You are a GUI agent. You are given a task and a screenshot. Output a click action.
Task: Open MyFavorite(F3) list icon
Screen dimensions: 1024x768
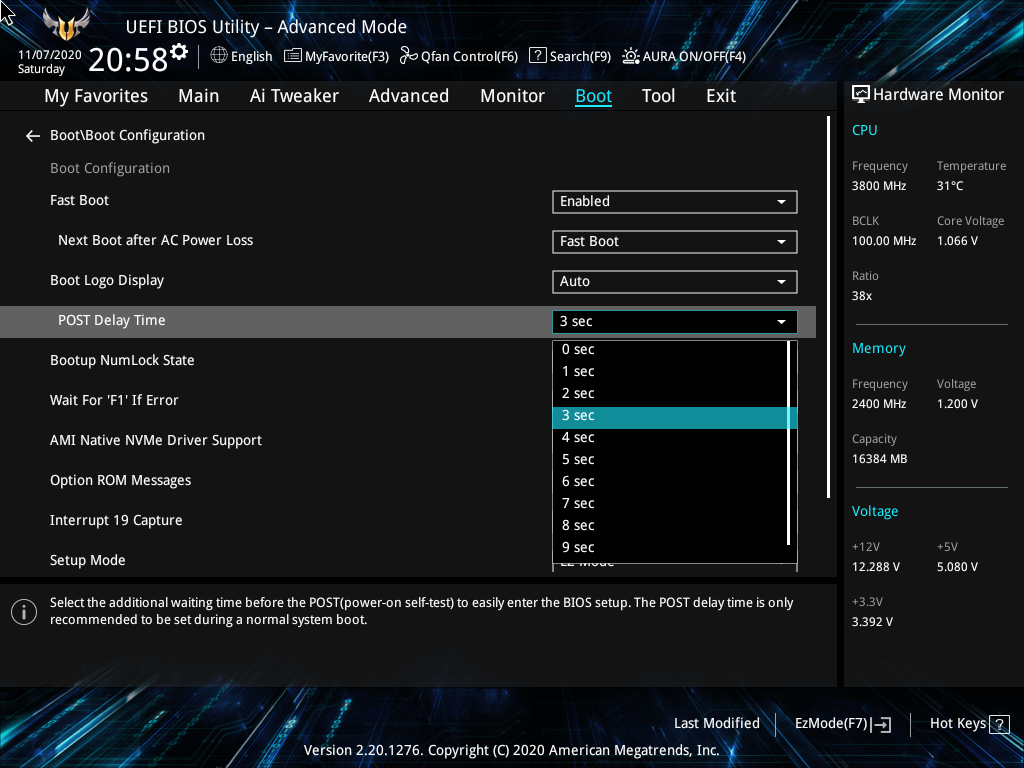(293, 56)
